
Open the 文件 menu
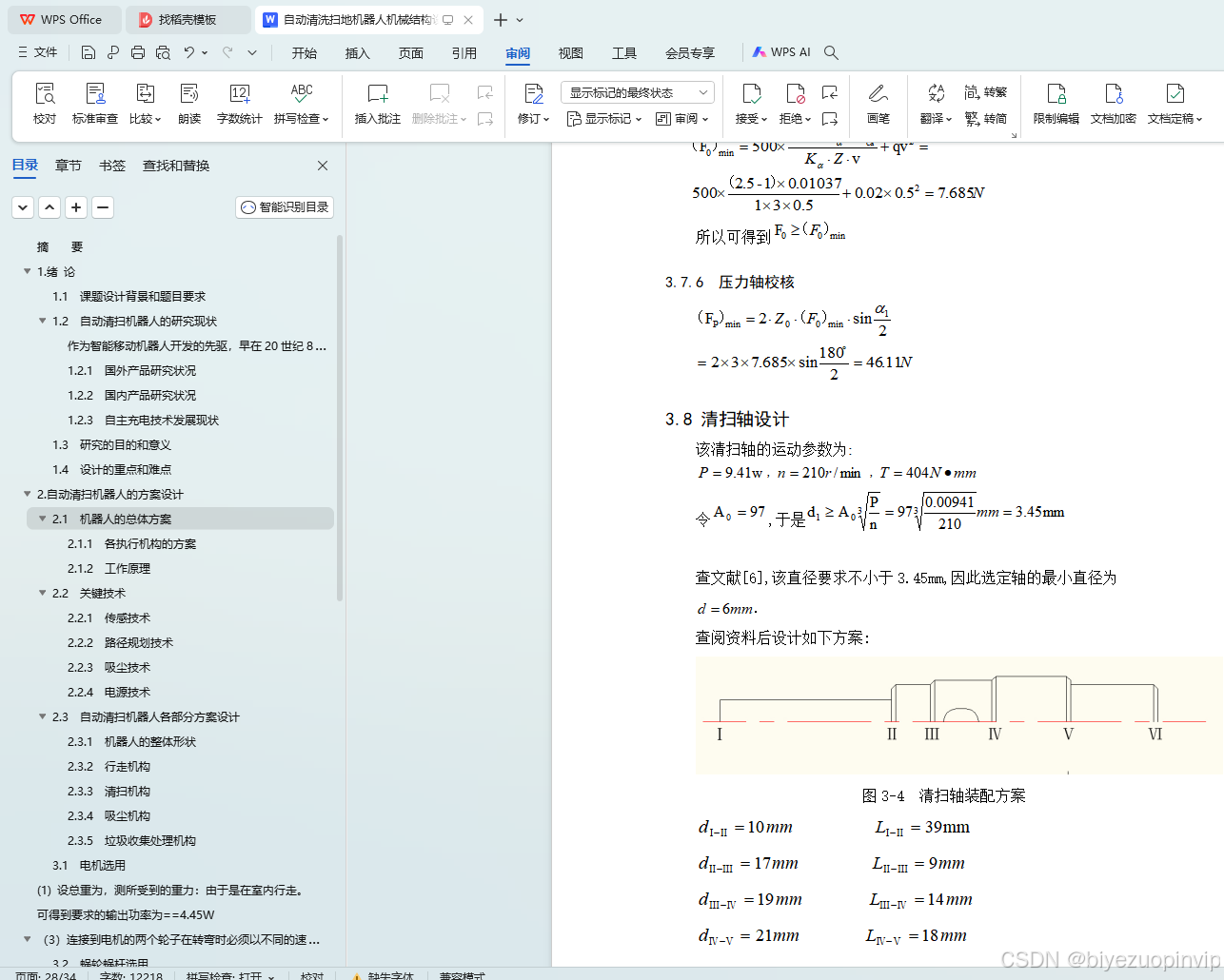(x=38, y=52)
